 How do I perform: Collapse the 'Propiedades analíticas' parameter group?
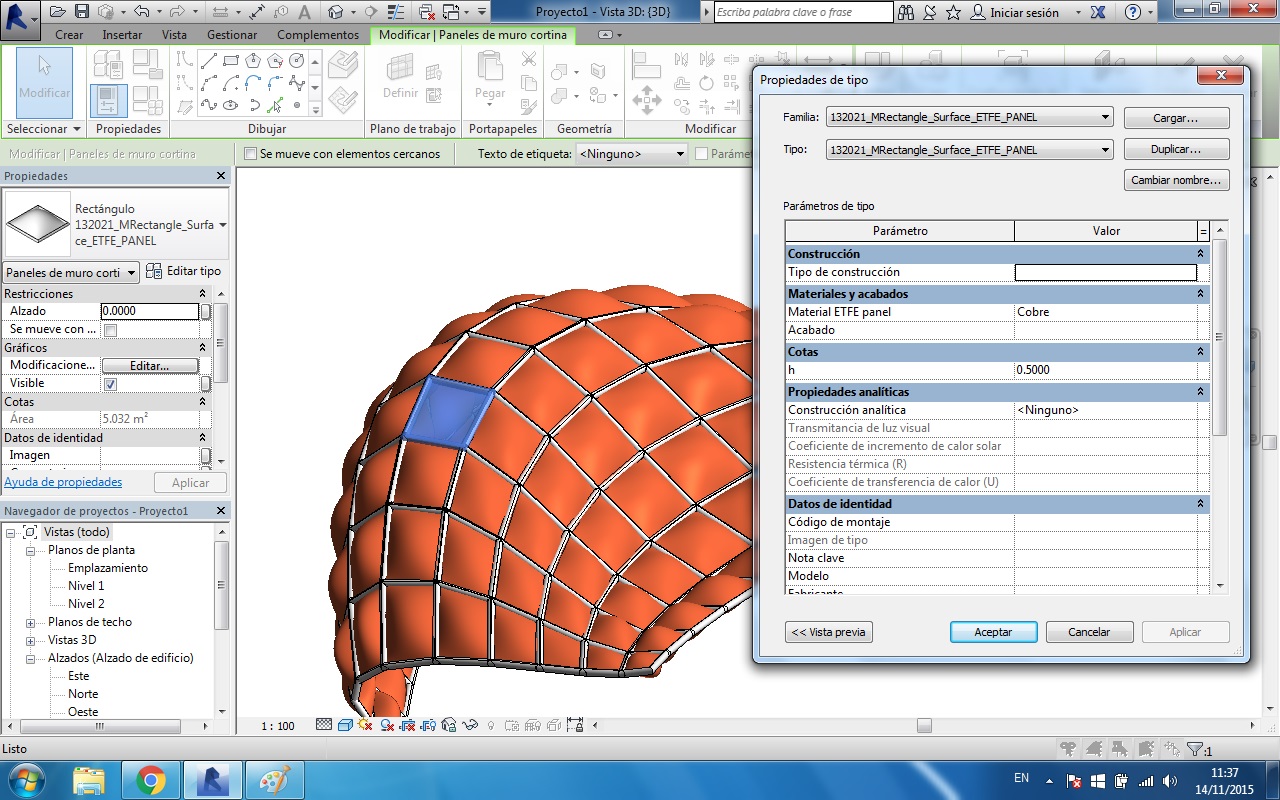click(x=1200, y=392)
